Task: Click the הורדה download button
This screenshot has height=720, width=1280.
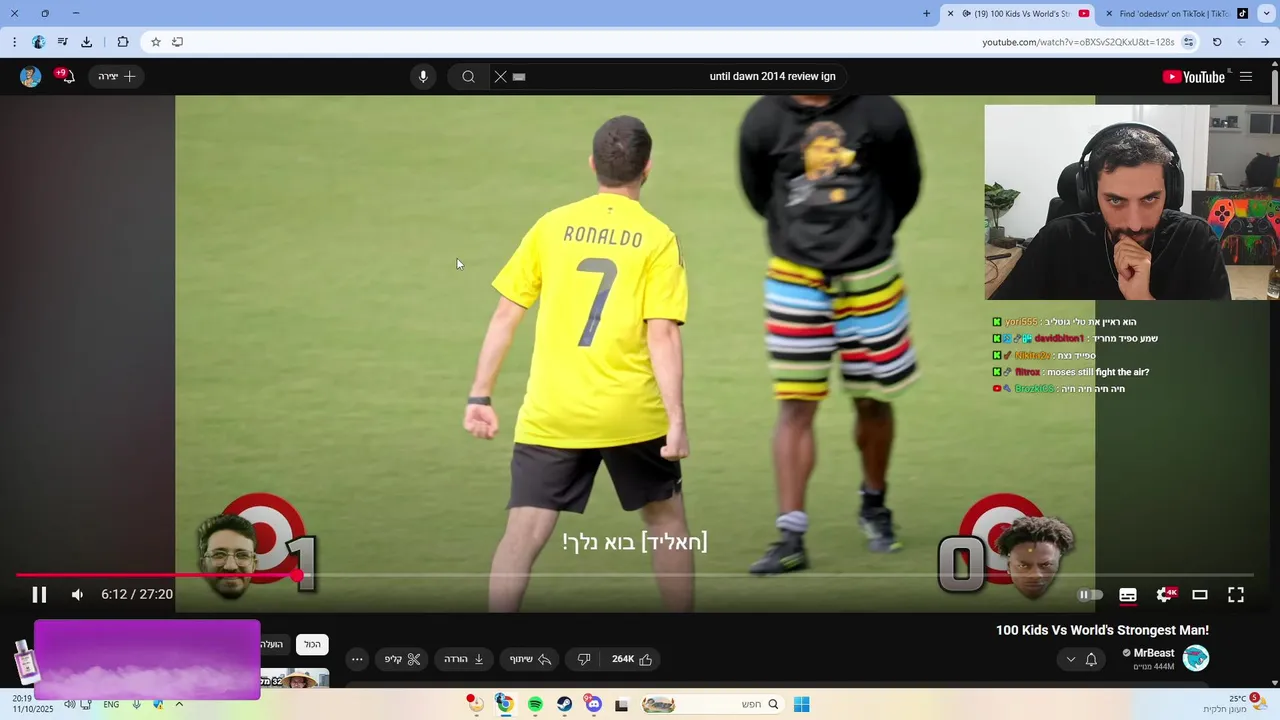Action: pyautogui.click(x=465, y=659)
